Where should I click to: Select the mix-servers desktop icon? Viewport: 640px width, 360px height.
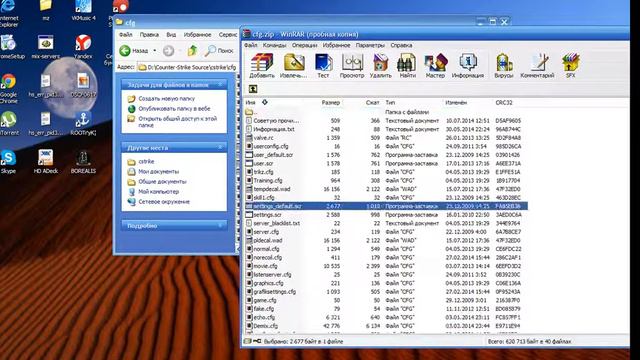[x=45, y=47]
